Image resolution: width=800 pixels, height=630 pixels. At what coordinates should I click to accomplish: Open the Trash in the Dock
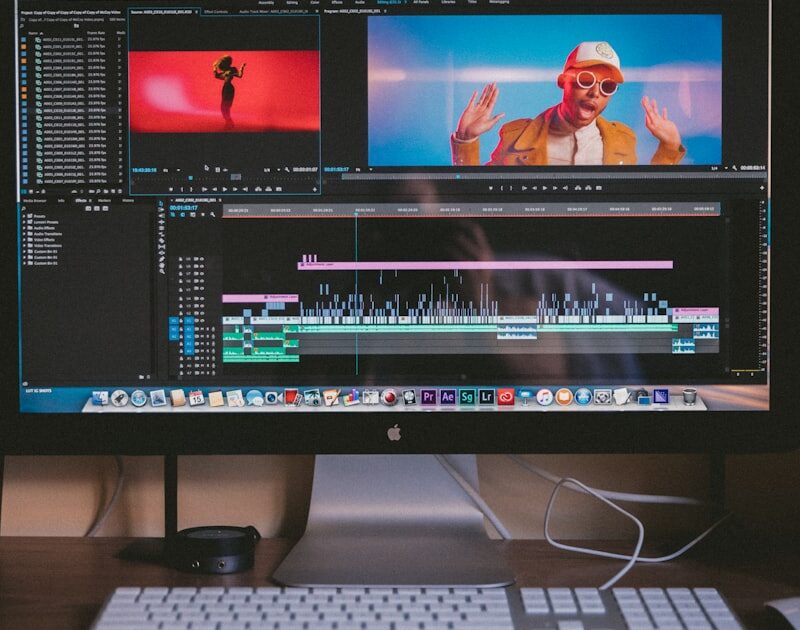[x=689, y=397]
